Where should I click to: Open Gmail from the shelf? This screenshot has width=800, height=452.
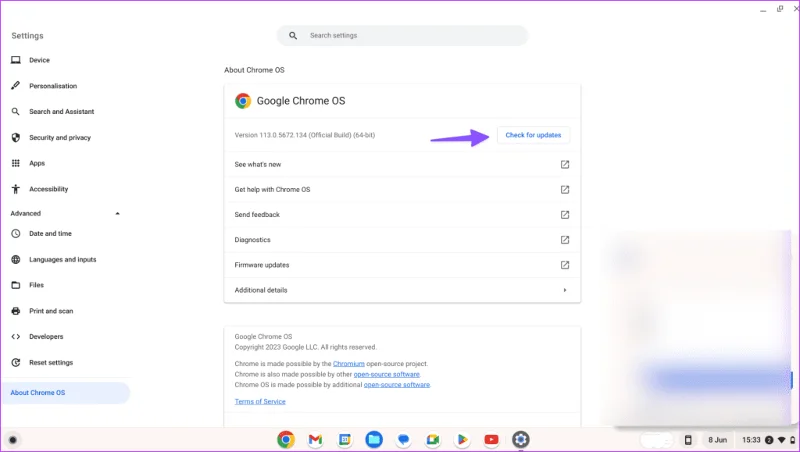click(315, 439)
